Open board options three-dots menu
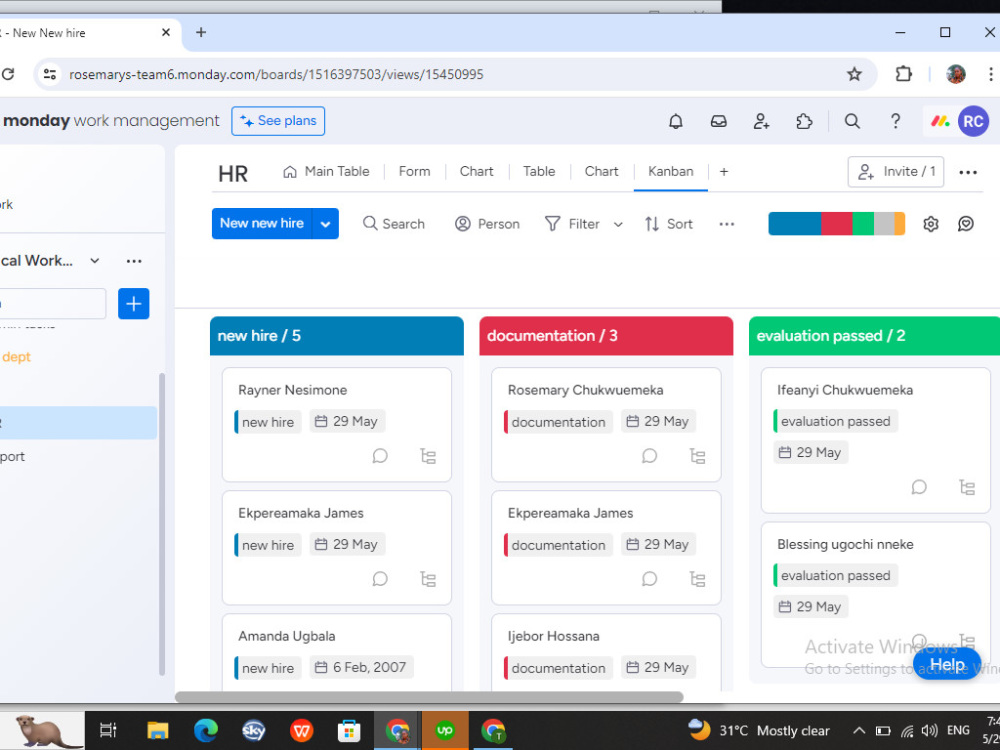This screenshot has height=750, width=1000. click(x=967, y=172)
